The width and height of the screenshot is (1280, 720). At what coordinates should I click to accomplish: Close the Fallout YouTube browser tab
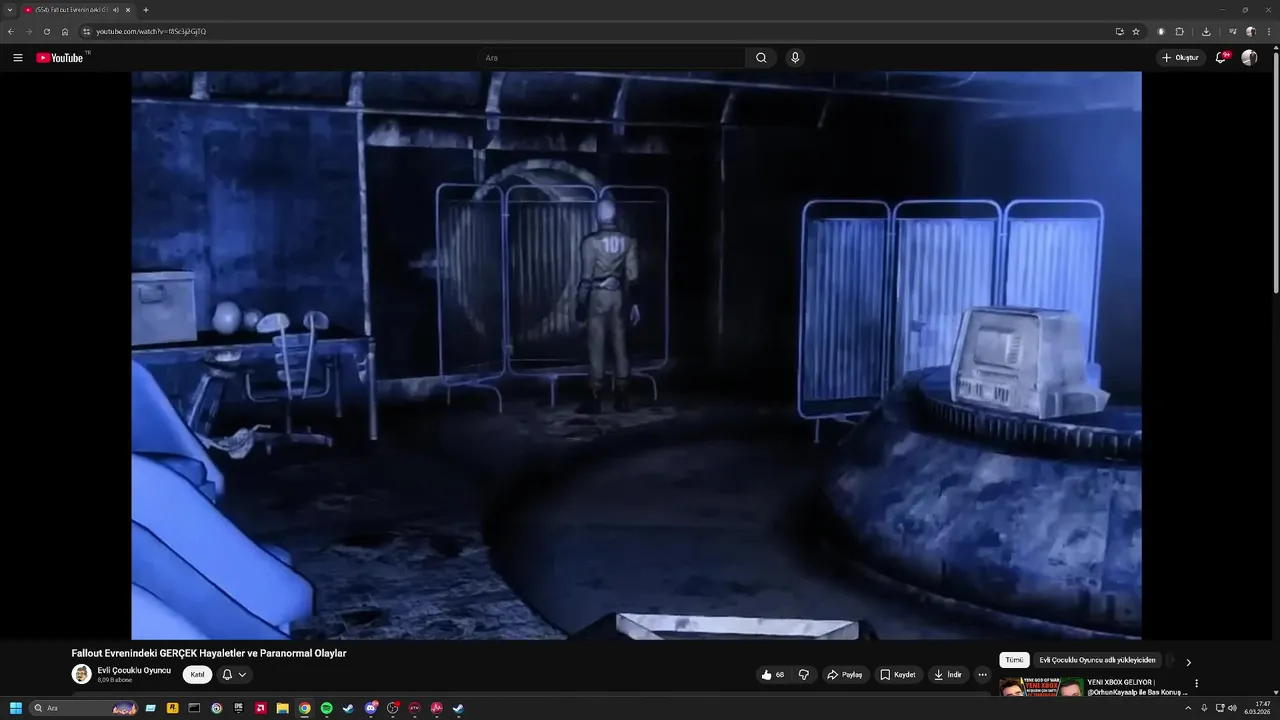(x=128, y=10)
